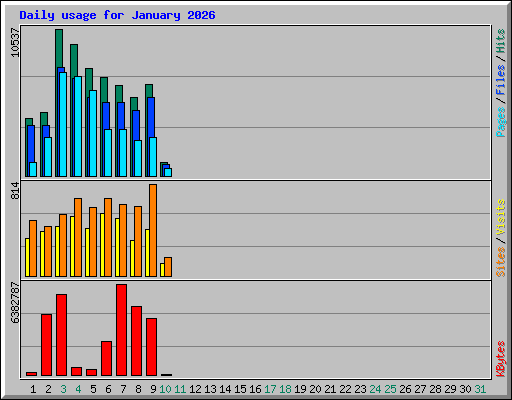Image resolution: width=512 pixels, height=400 pixels.
Task: Click the orange Sites bar for day 6
Action: tap(108, 237)
